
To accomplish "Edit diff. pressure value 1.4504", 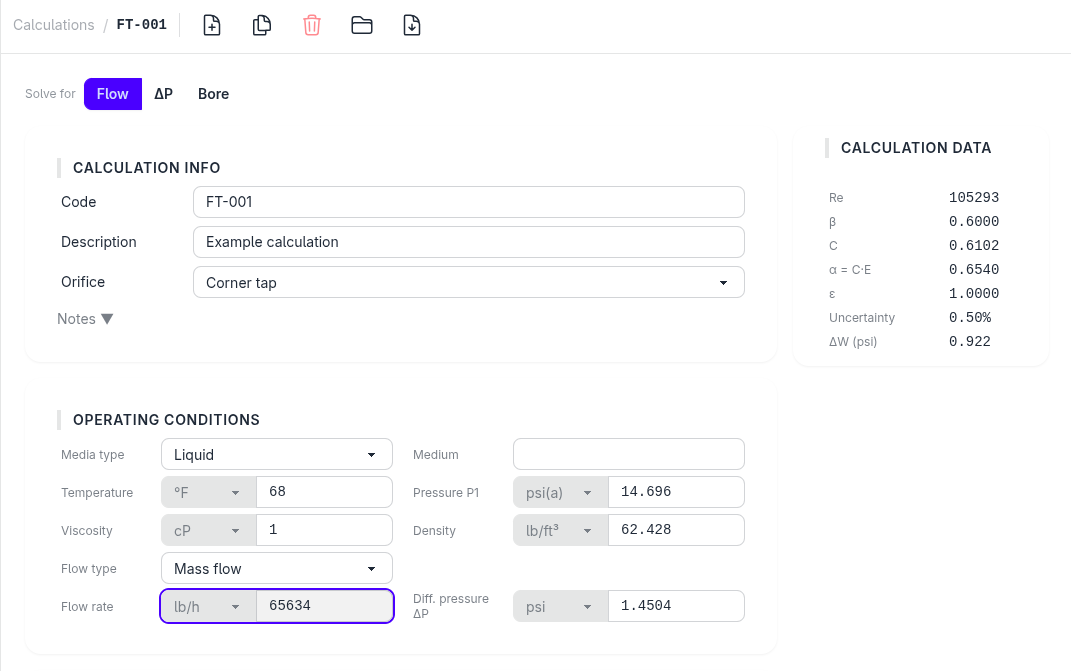I will click(x=676, y=606).
